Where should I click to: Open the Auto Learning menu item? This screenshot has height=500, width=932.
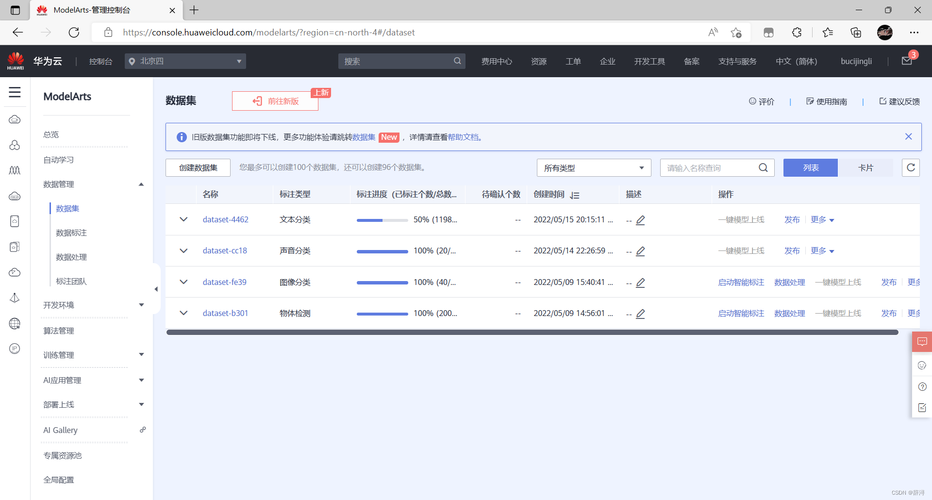[58, 159]
